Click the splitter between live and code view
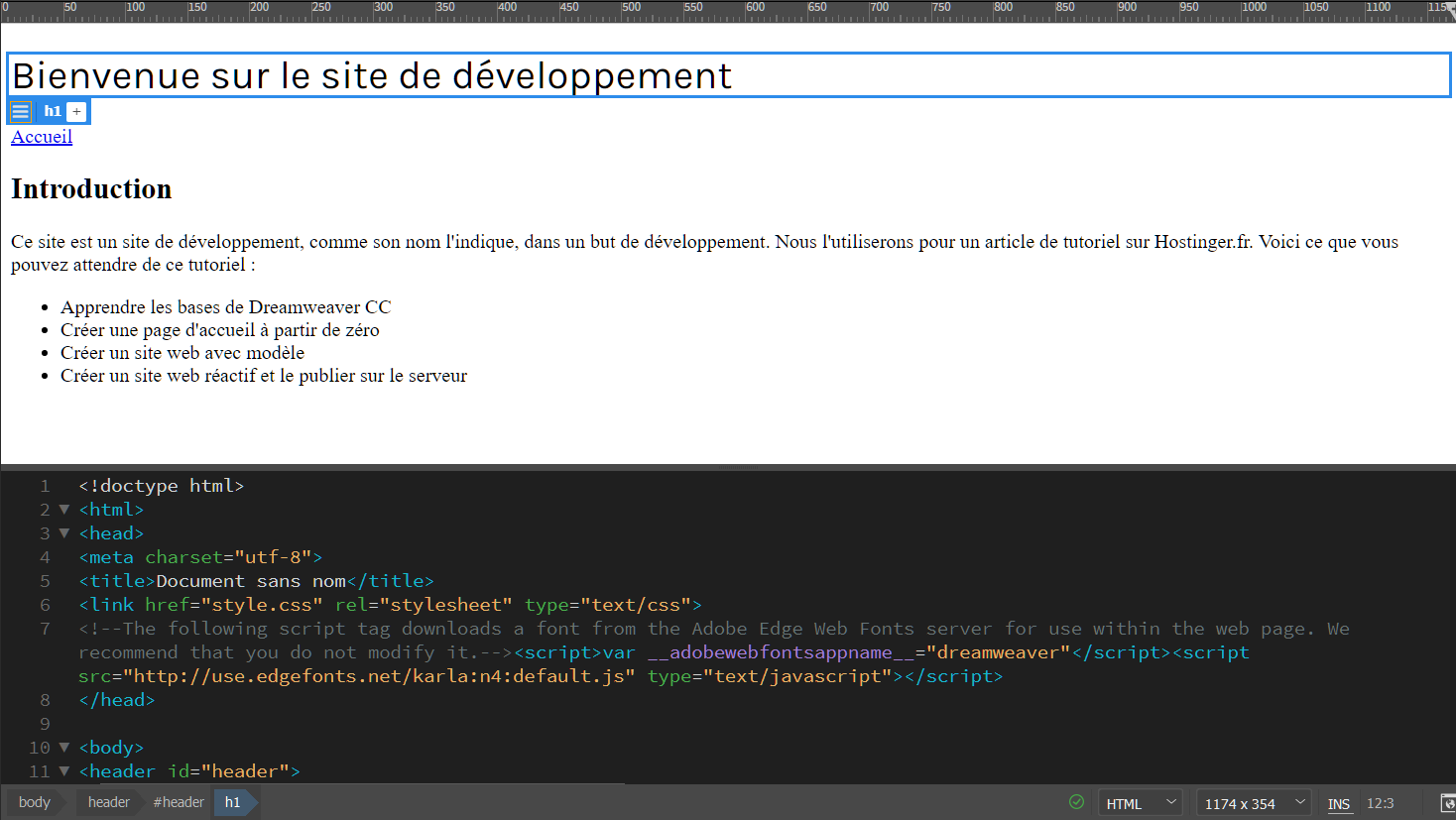 coord(728,467)
